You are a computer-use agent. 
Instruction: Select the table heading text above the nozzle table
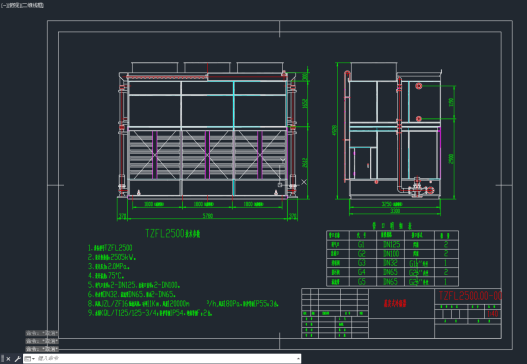tap(392, 226)
